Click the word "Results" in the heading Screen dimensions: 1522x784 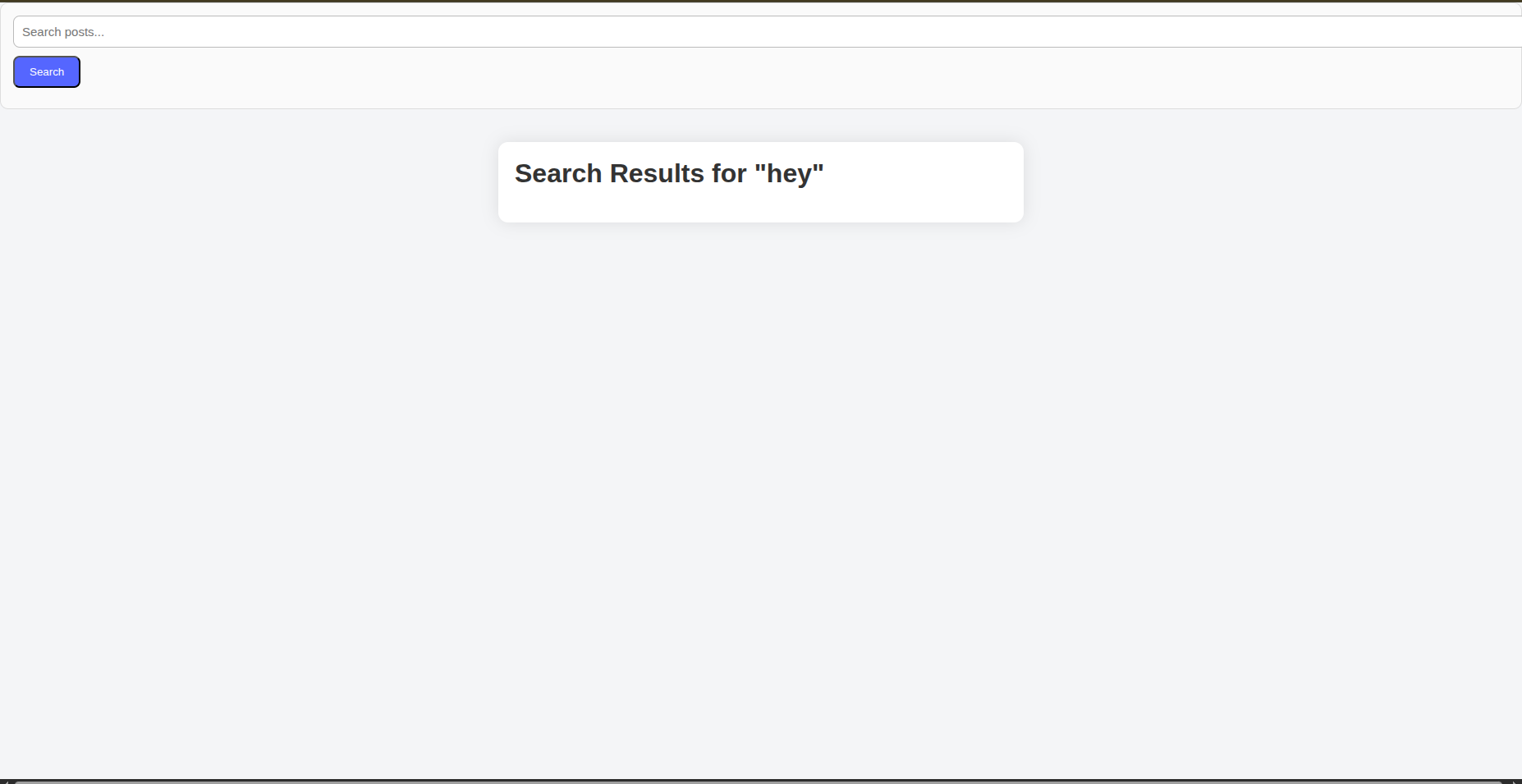coord(657,174)
